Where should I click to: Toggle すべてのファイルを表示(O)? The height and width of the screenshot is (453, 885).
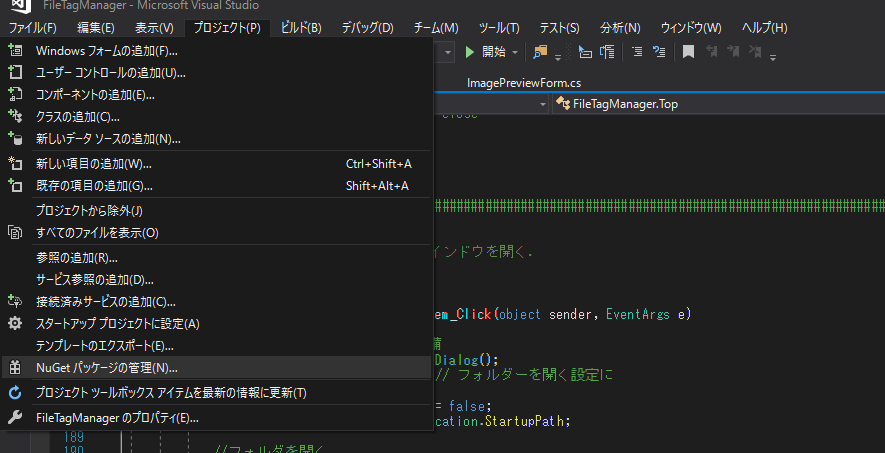tap(217, 232)
